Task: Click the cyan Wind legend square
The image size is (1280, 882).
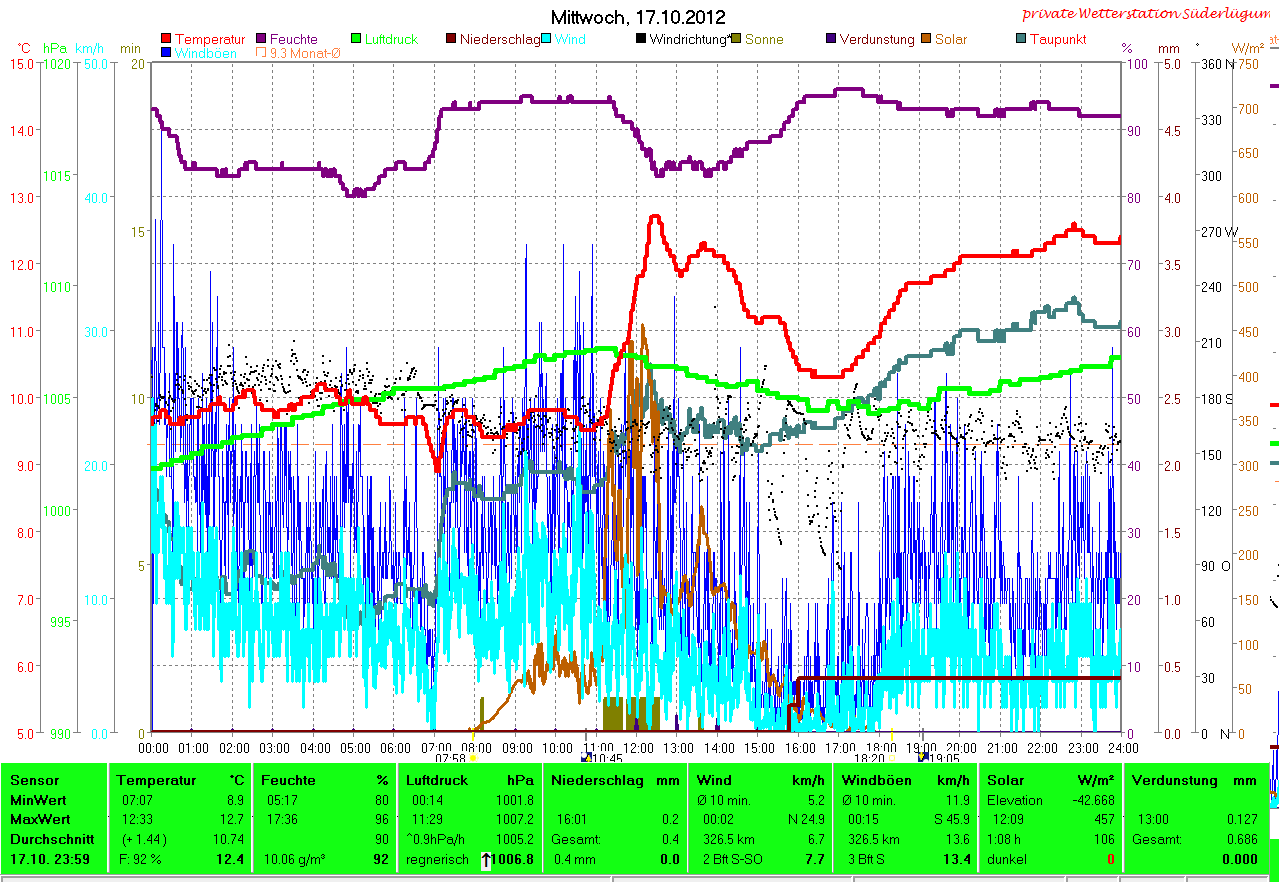Action: point(548,40)
